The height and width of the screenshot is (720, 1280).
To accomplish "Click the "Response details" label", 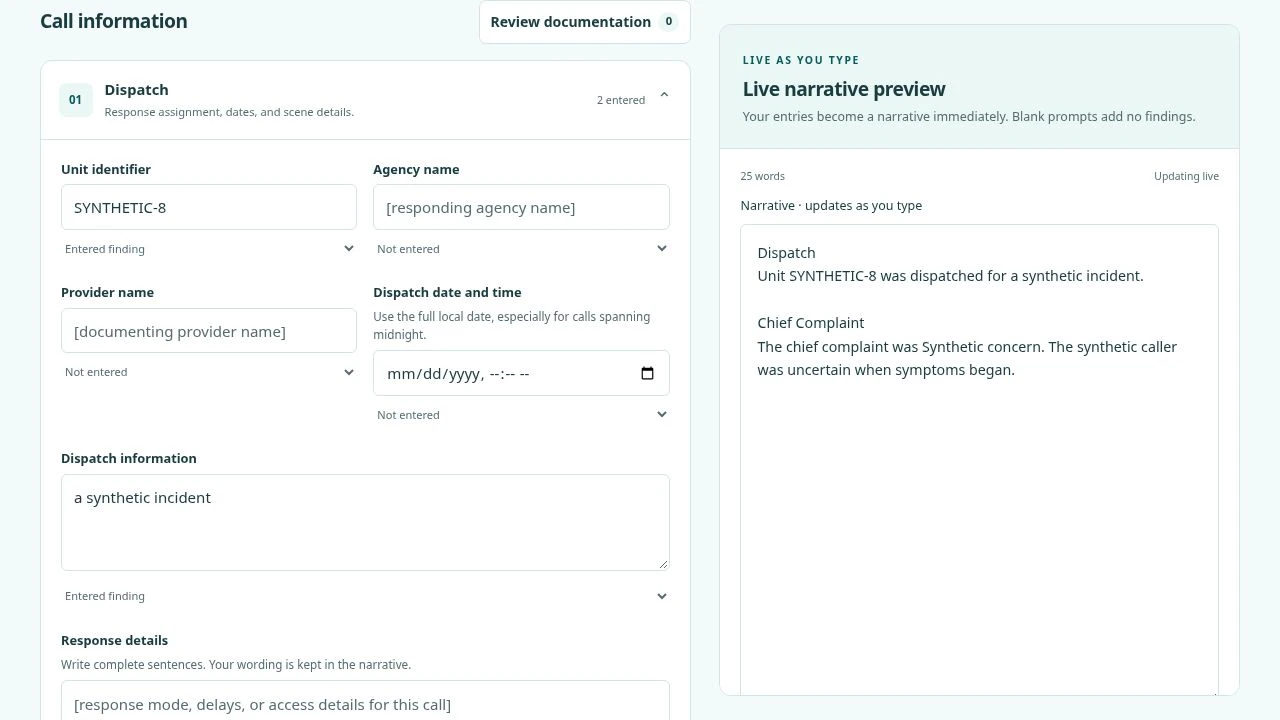I will click(114, 640).
